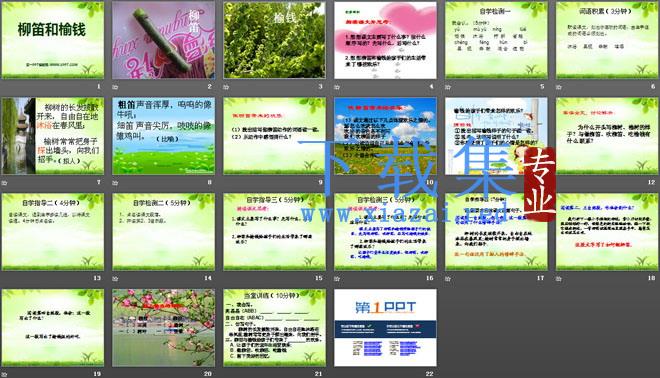This screenshot has height=378, width=660.
Task: Open slide 22 with the 第1PPT logo
Action: [x=385, y=327]
